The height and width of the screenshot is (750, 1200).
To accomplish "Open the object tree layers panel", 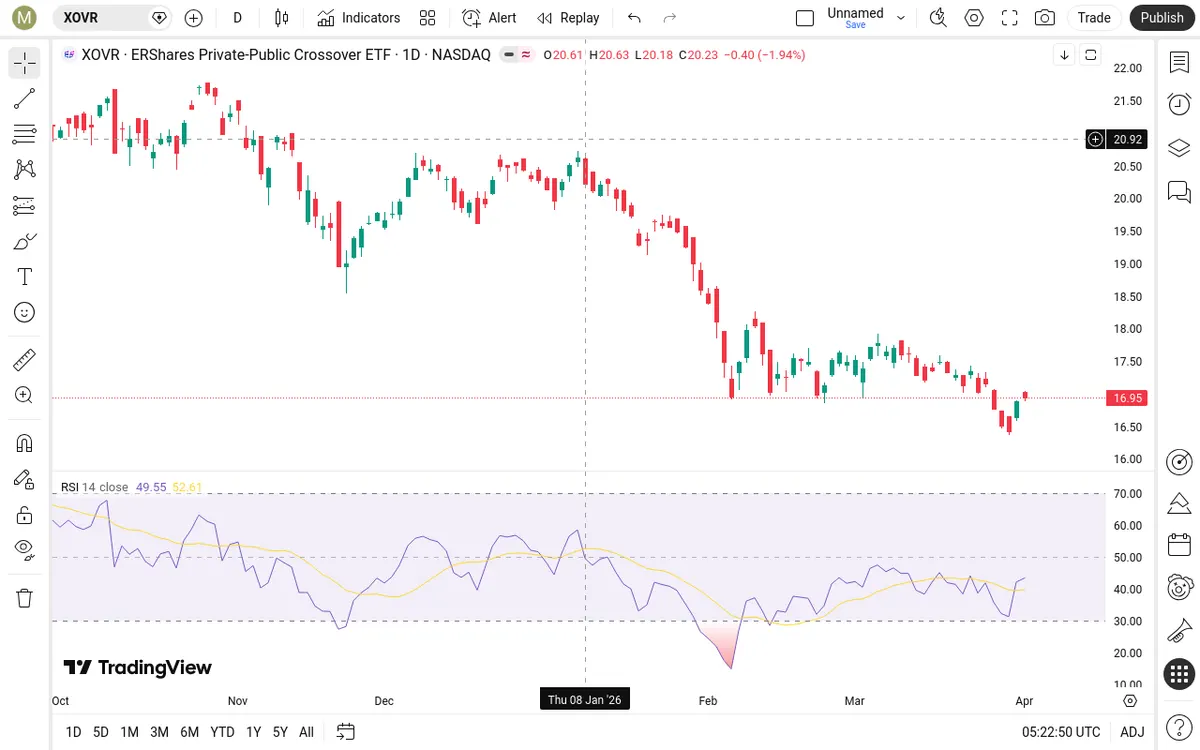I will (x=1179, y=148).
